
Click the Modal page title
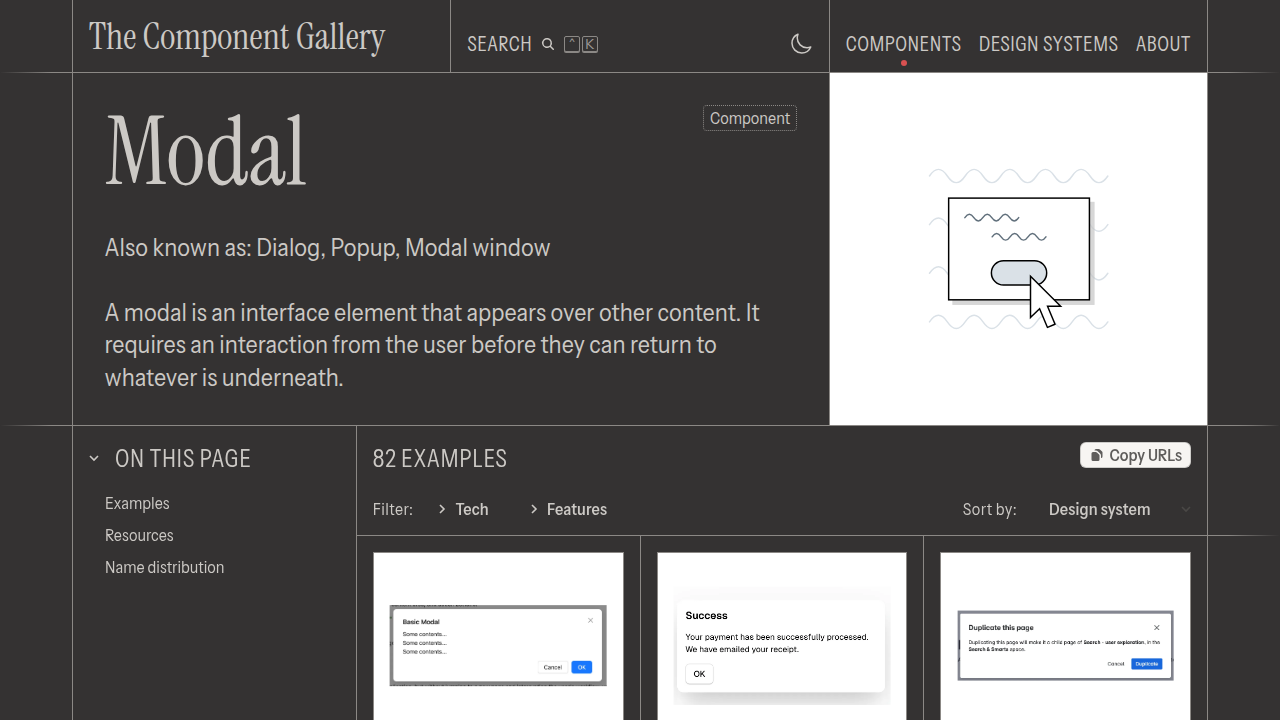pos(206,151)
